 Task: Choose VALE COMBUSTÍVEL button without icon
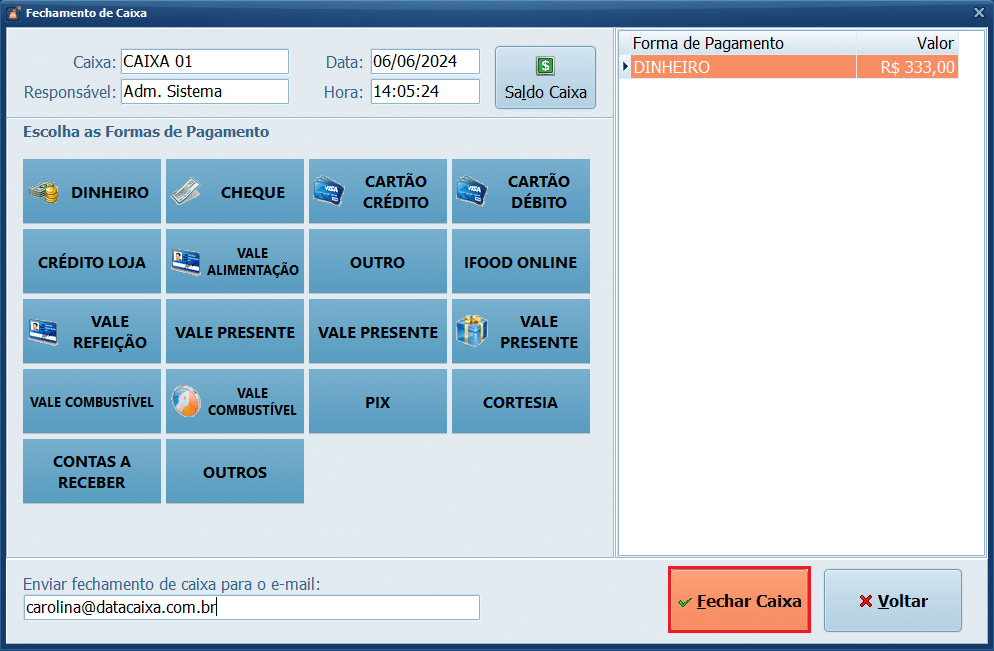point(92,401)
